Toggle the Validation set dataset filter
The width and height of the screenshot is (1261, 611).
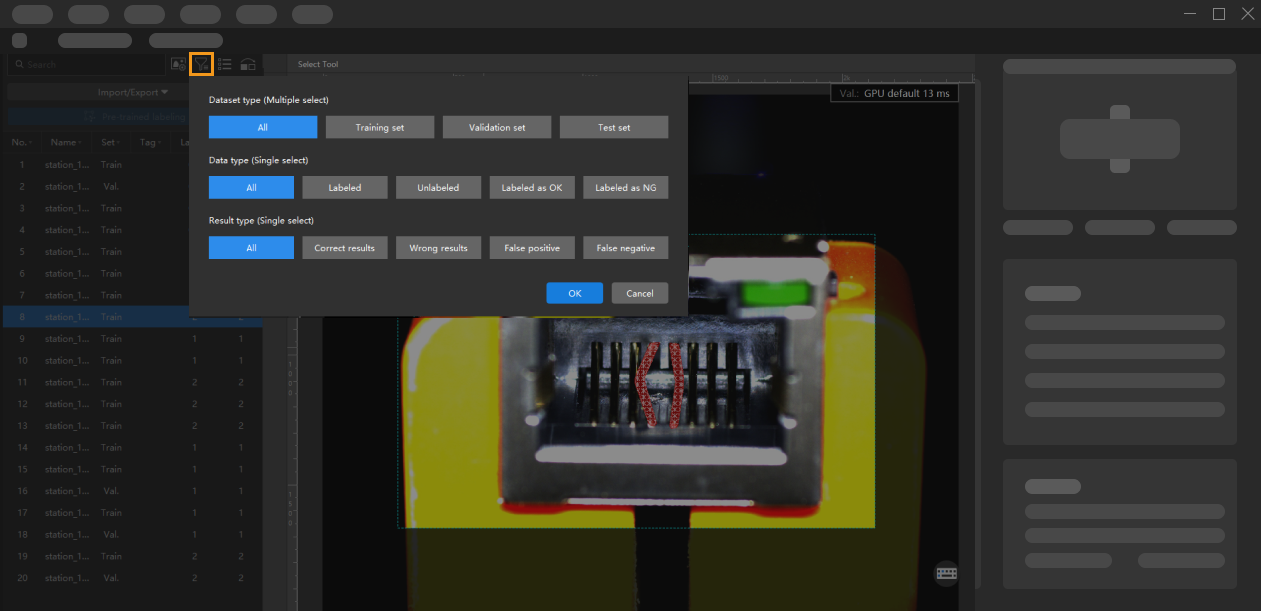coord(497,127)
